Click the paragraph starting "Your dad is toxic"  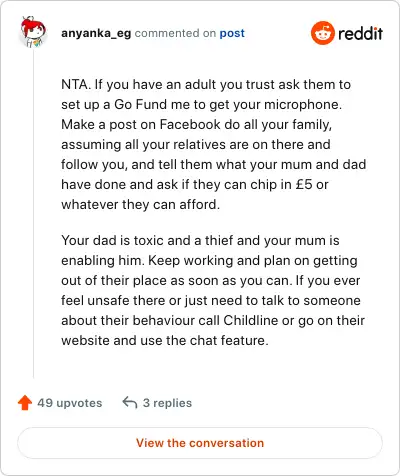pyautogui.click(x=213, y=290)
